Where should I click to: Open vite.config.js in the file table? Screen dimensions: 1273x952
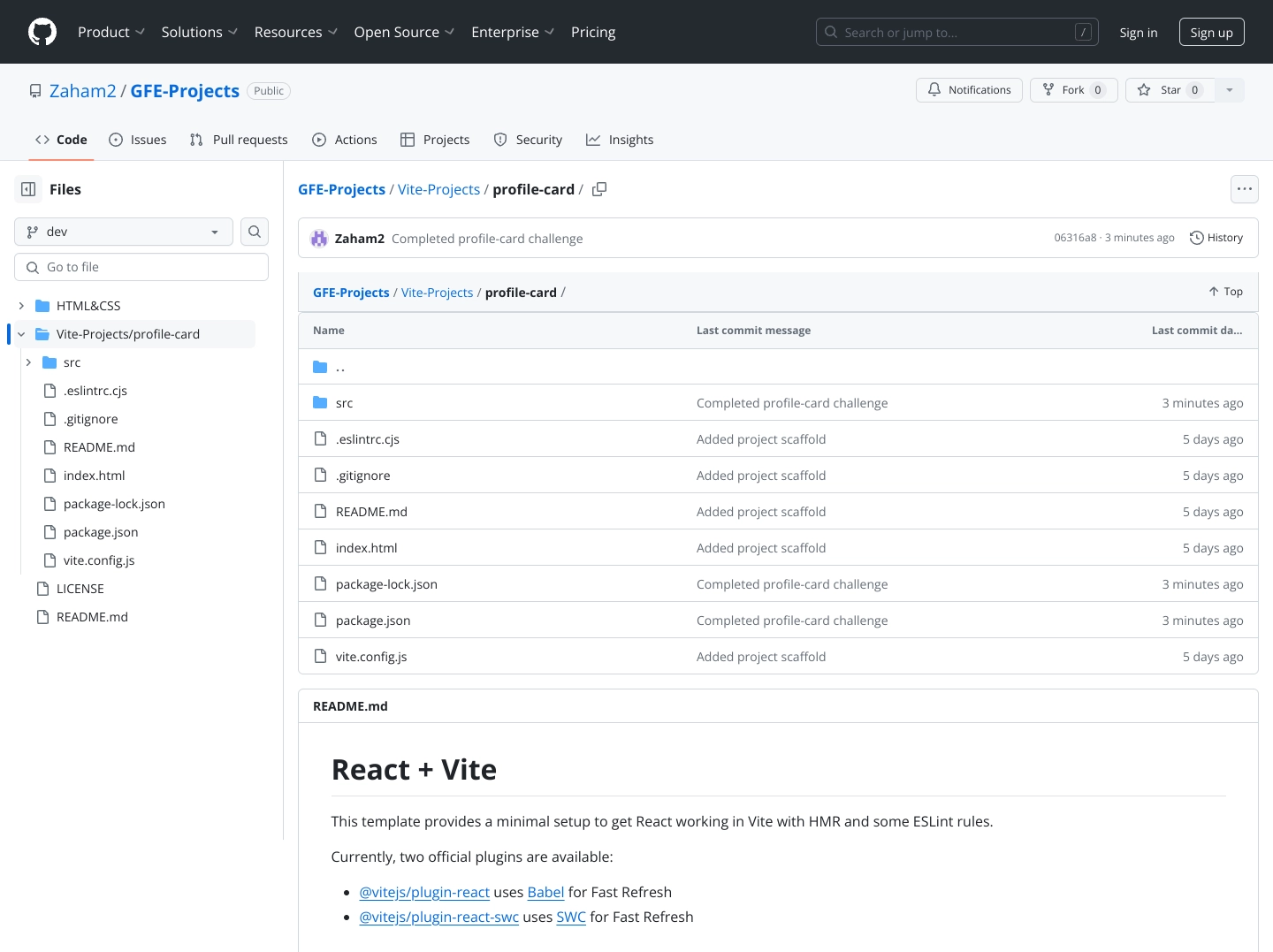[371, 657]
